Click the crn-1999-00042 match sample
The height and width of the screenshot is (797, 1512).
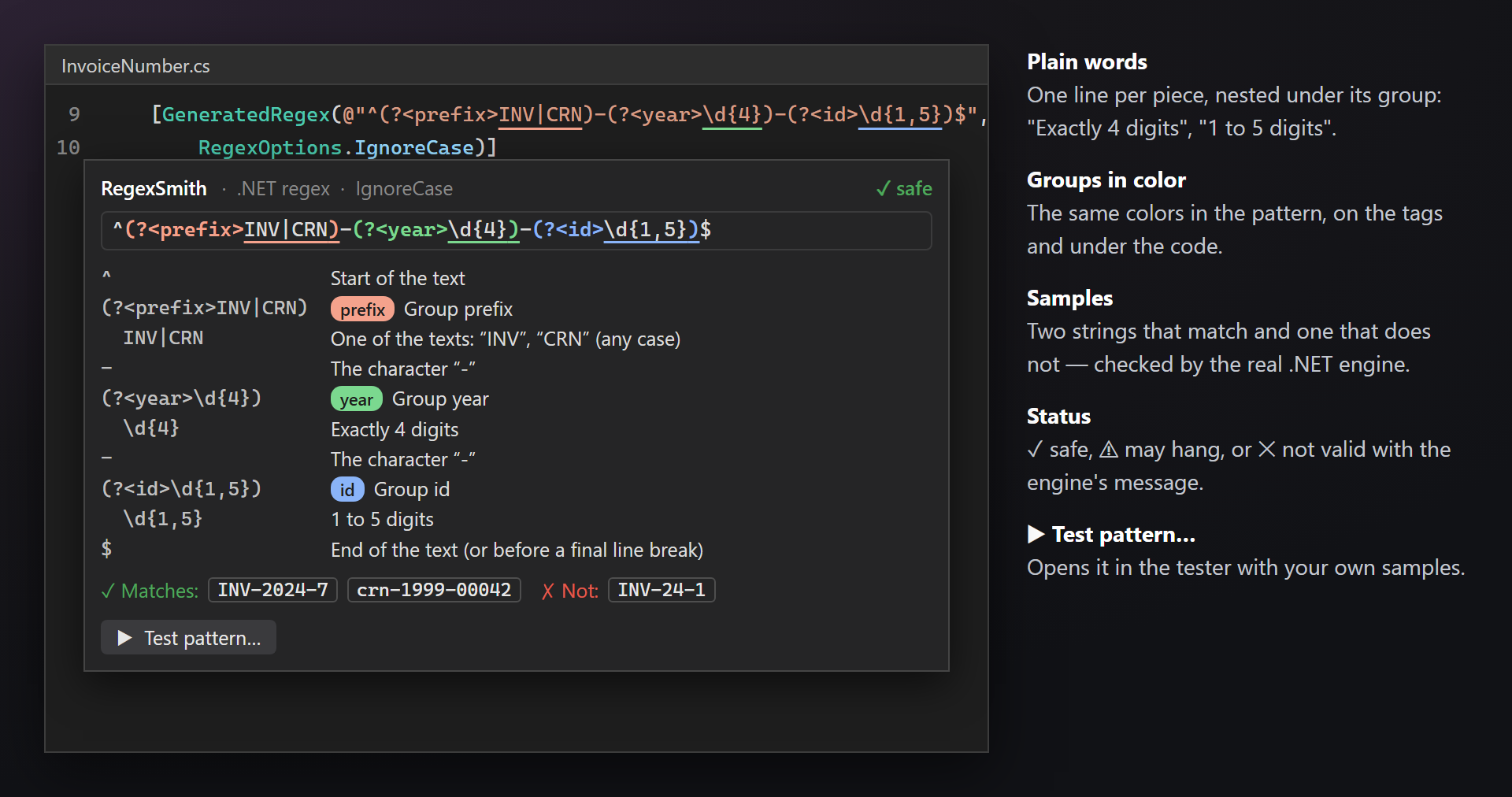tap(434, 590)
